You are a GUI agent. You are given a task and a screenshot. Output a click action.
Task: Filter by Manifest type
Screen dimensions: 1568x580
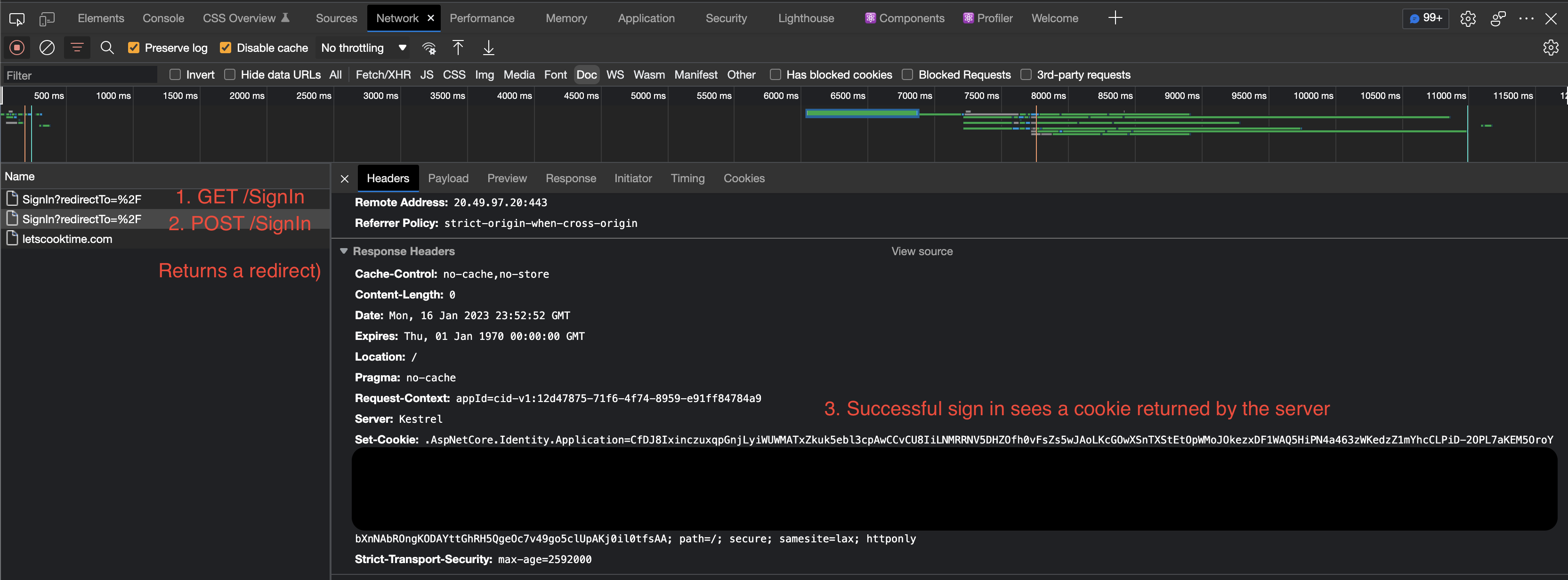pyautogui.click(x=696, y=75)
